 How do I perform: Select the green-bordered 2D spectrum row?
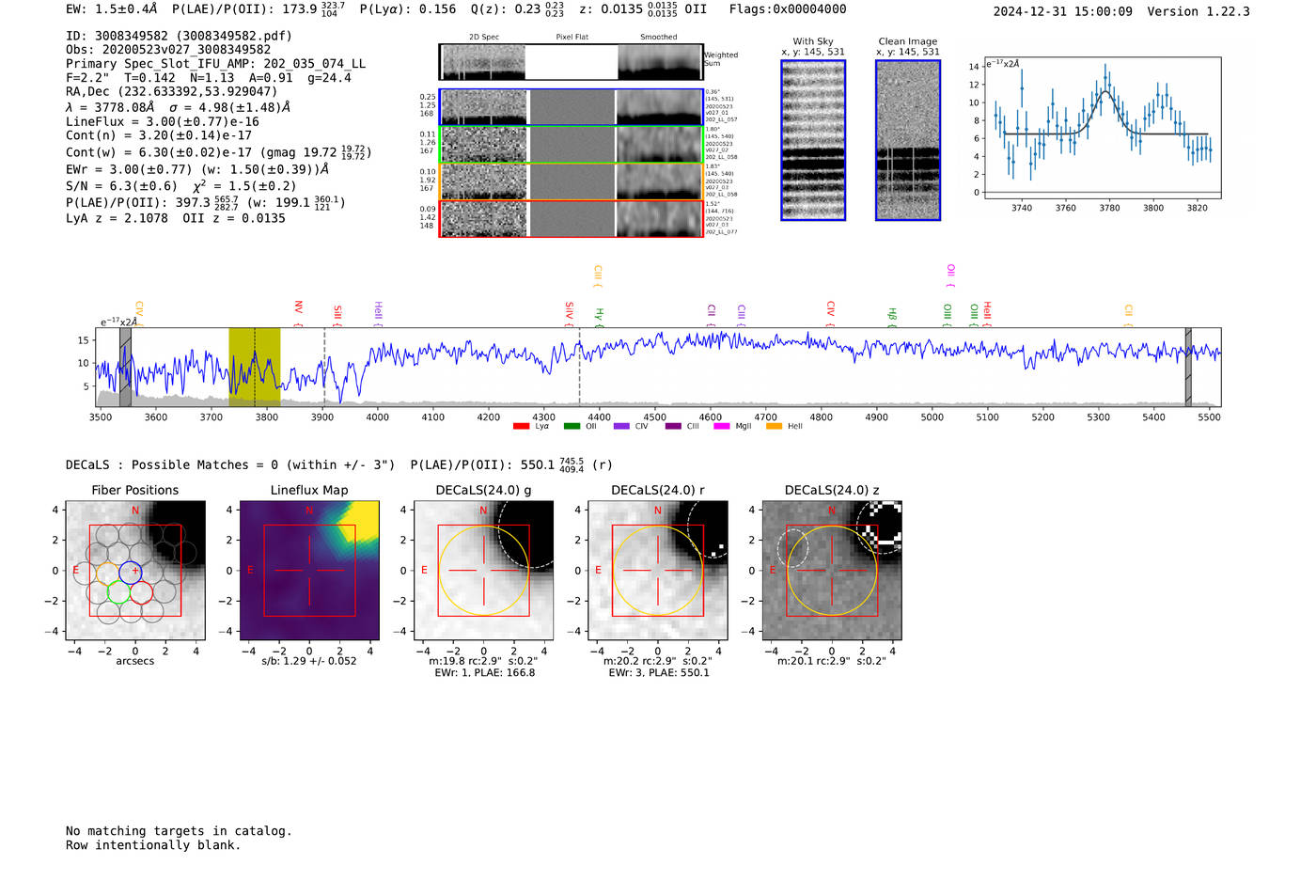click(x=572, y=144)
